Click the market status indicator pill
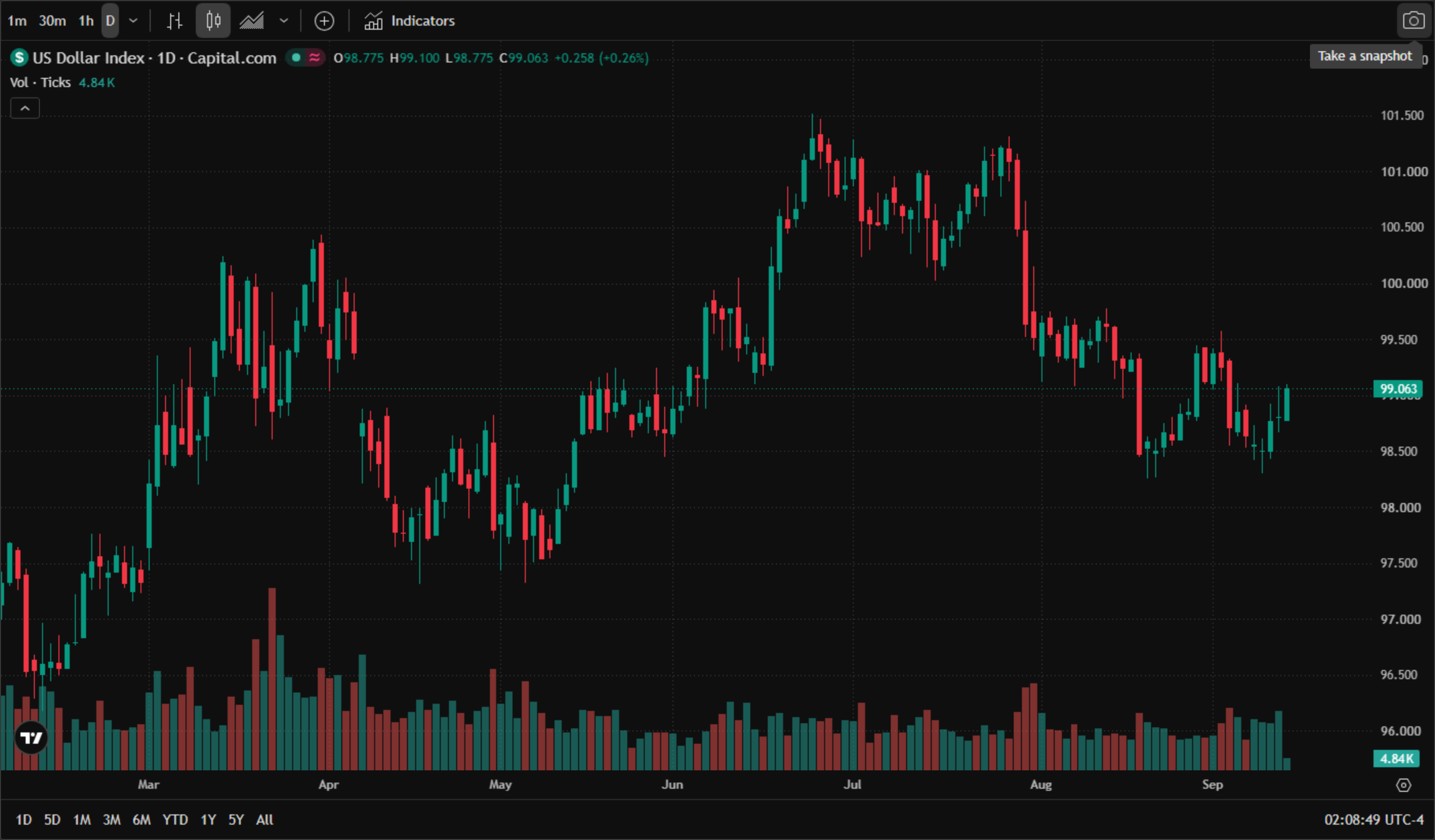This screenshot has height=840, width=1435. click(x=305, y=57)
